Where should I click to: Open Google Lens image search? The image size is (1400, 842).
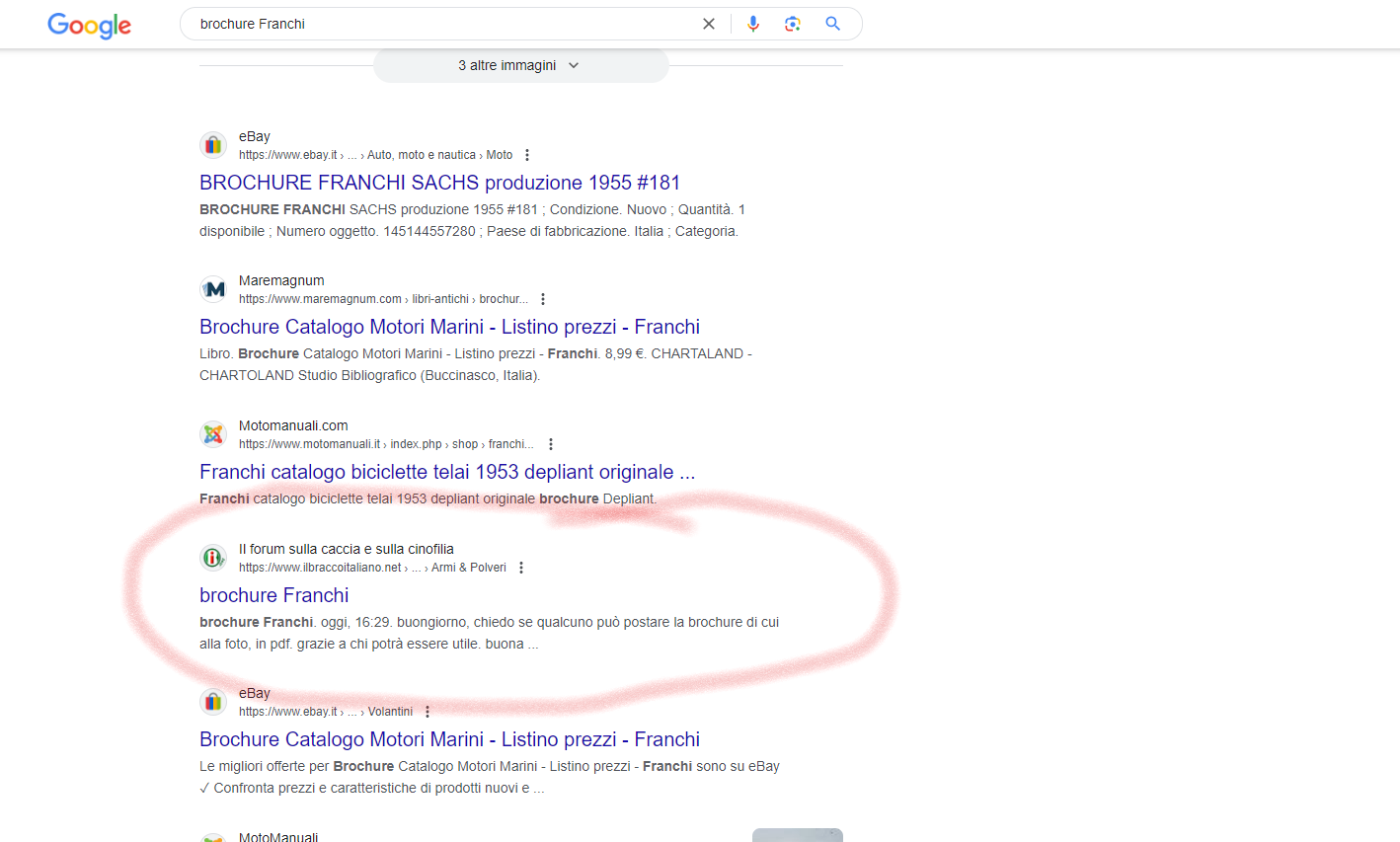(x=792, y=24)
